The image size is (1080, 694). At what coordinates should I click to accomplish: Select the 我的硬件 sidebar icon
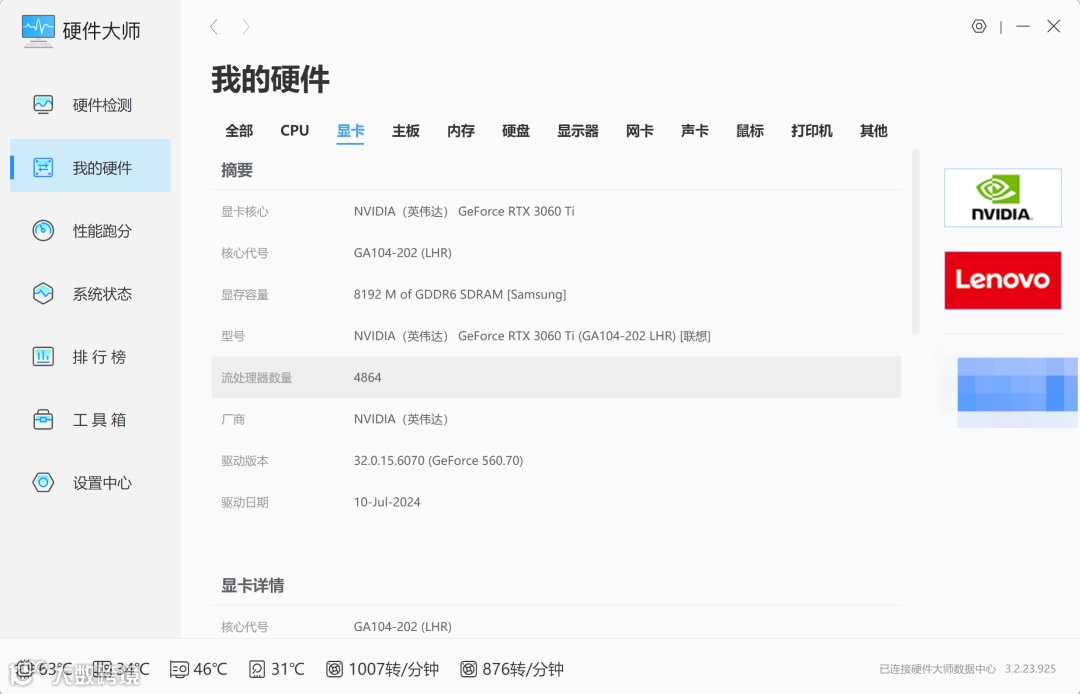(43, 167)
